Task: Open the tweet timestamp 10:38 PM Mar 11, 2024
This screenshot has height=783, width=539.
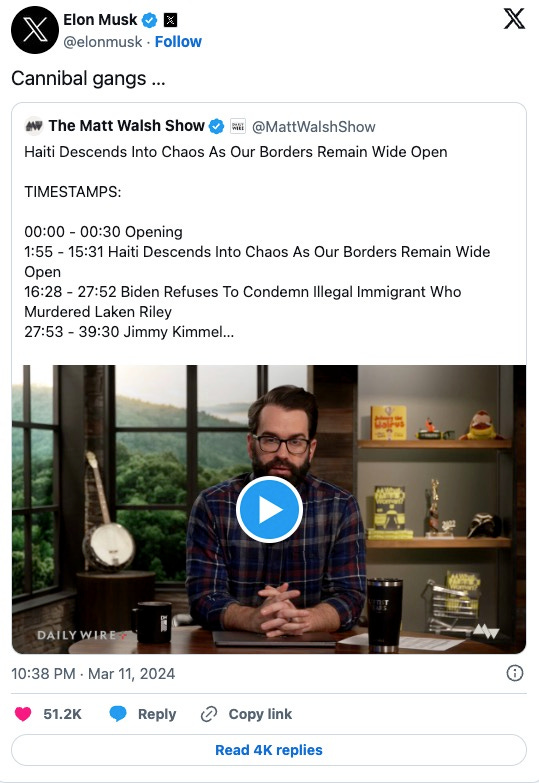Action: tap(93, 674)
